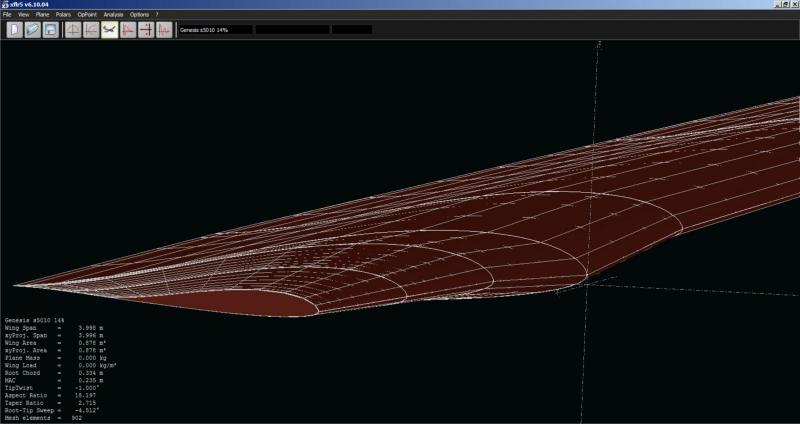
Task: Click the Open Project folder icon
Action: [32, 30]
